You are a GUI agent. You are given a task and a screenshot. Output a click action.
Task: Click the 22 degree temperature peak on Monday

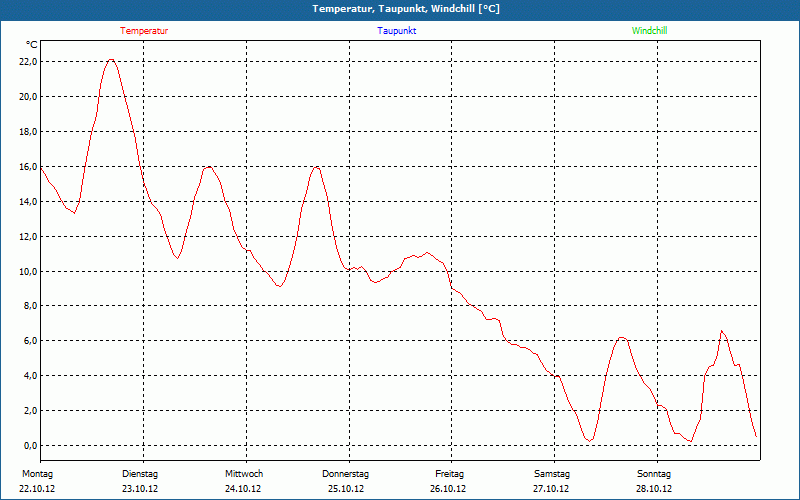111,60
